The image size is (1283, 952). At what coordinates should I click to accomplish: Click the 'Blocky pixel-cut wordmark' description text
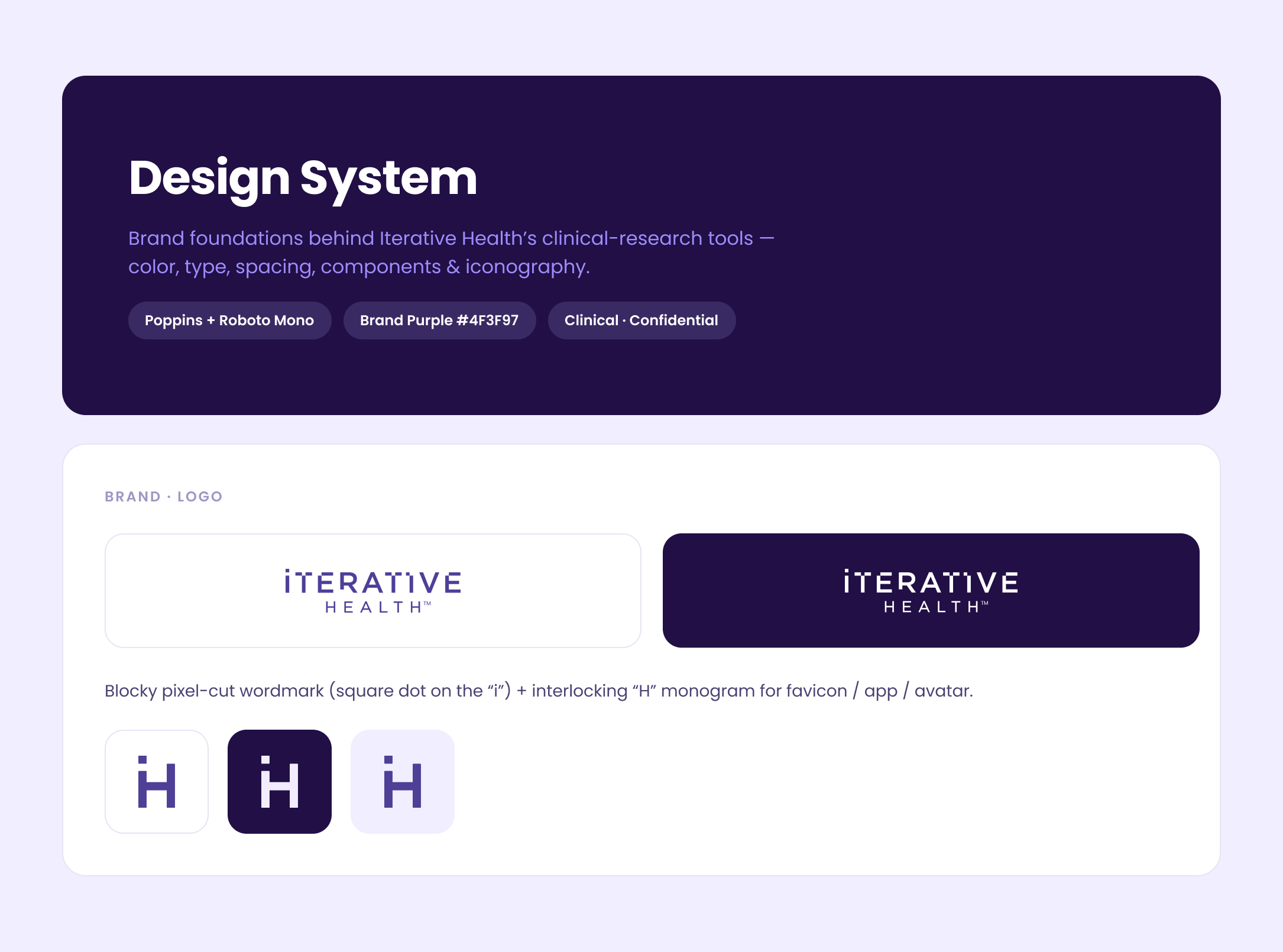(x=539, y=691)
